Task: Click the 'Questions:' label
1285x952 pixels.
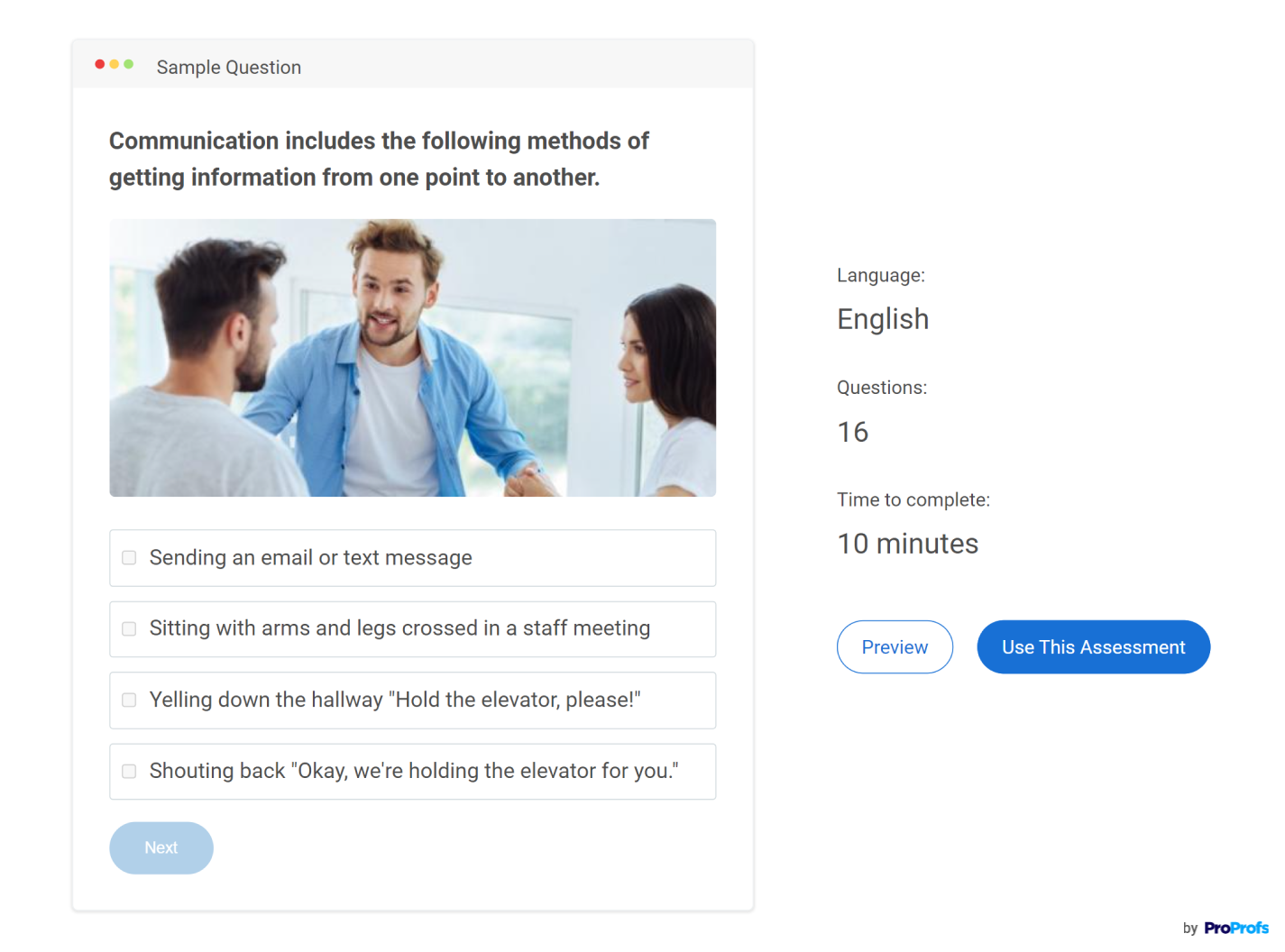Action: (x=881, y=388)
